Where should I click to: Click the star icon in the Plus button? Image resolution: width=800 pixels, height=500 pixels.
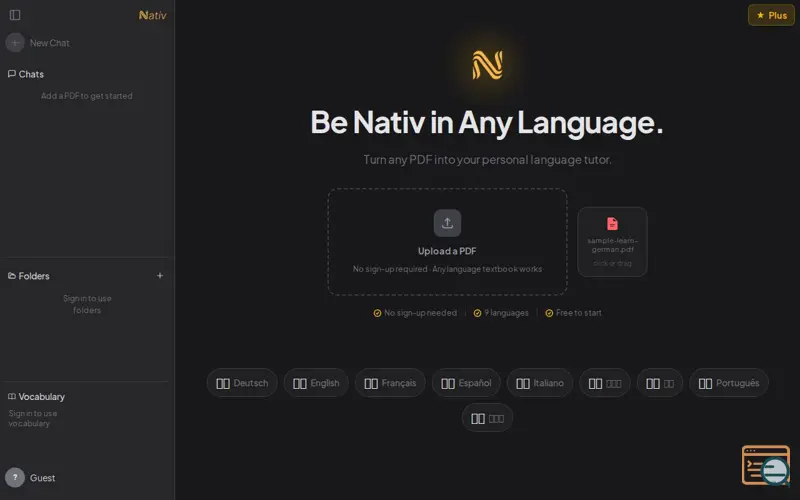point(760,15)
